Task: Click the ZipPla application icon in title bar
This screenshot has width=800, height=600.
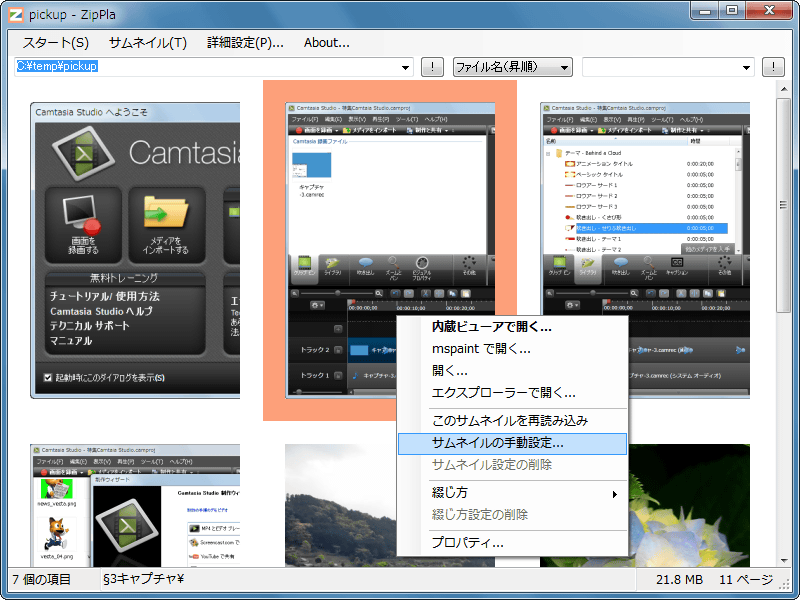Action: pos(16,14)
